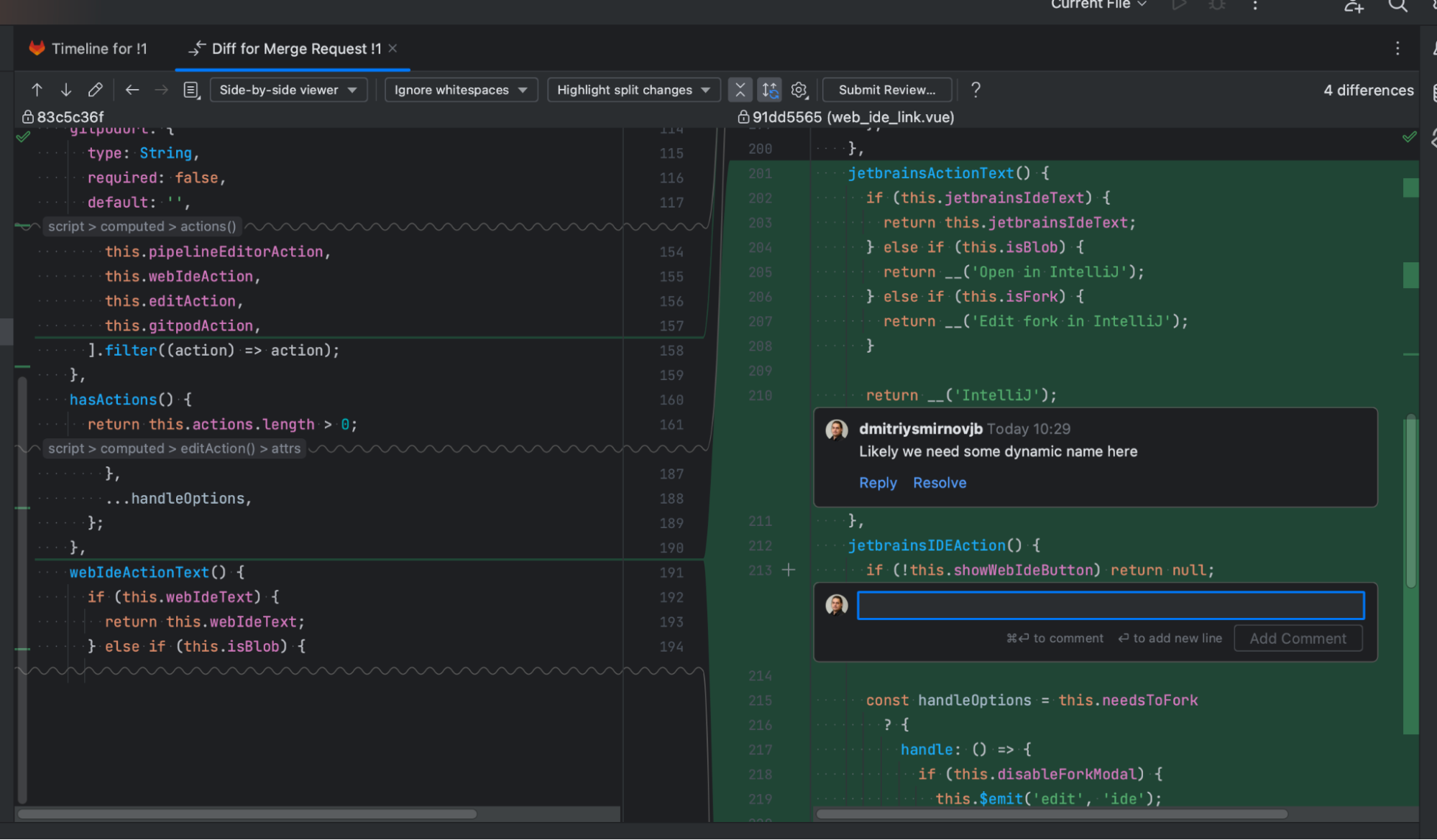This screenshot has width=1437, height=840.
Task: Click the Resolve link on dmitriysmirnovb comment
Action: tap(939, 482)
